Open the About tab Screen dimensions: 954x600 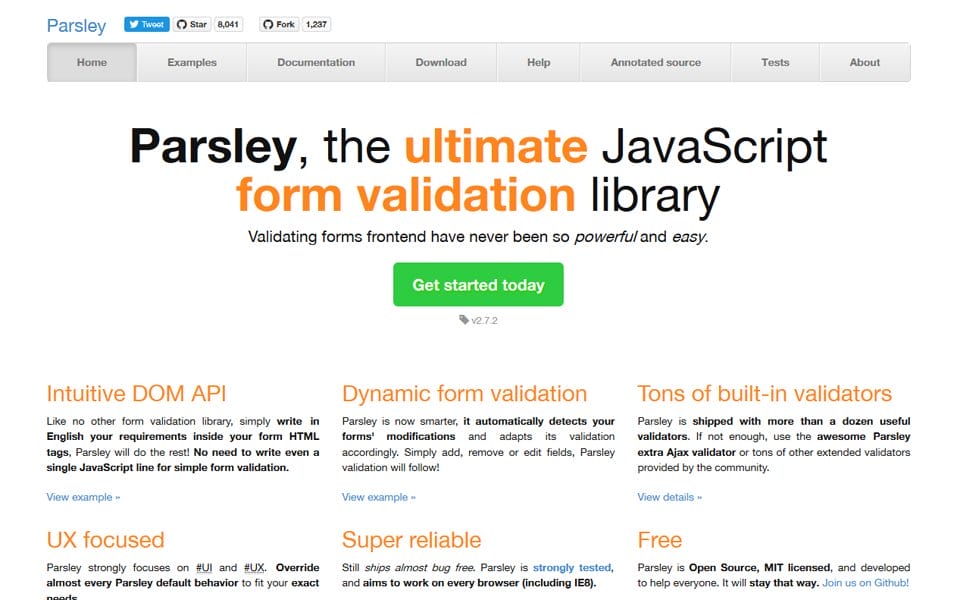865,62
